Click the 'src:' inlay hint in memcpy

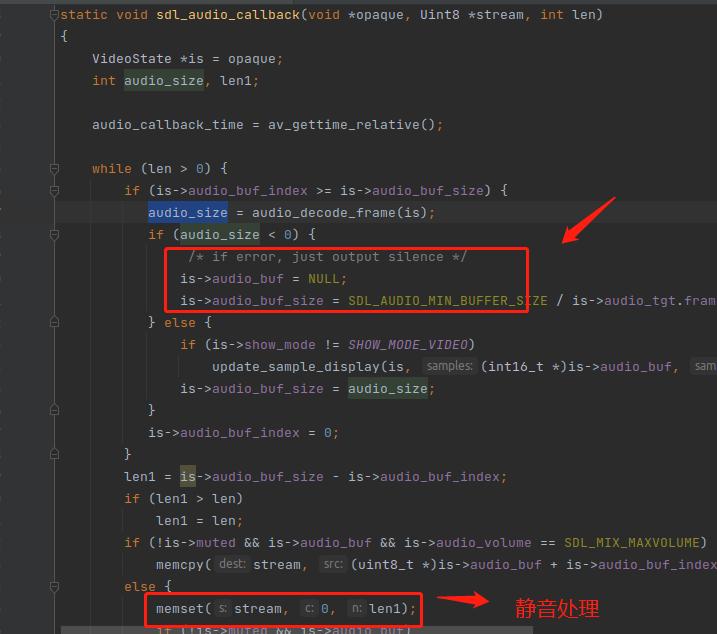pyautogui.click(x=332, y=565)
